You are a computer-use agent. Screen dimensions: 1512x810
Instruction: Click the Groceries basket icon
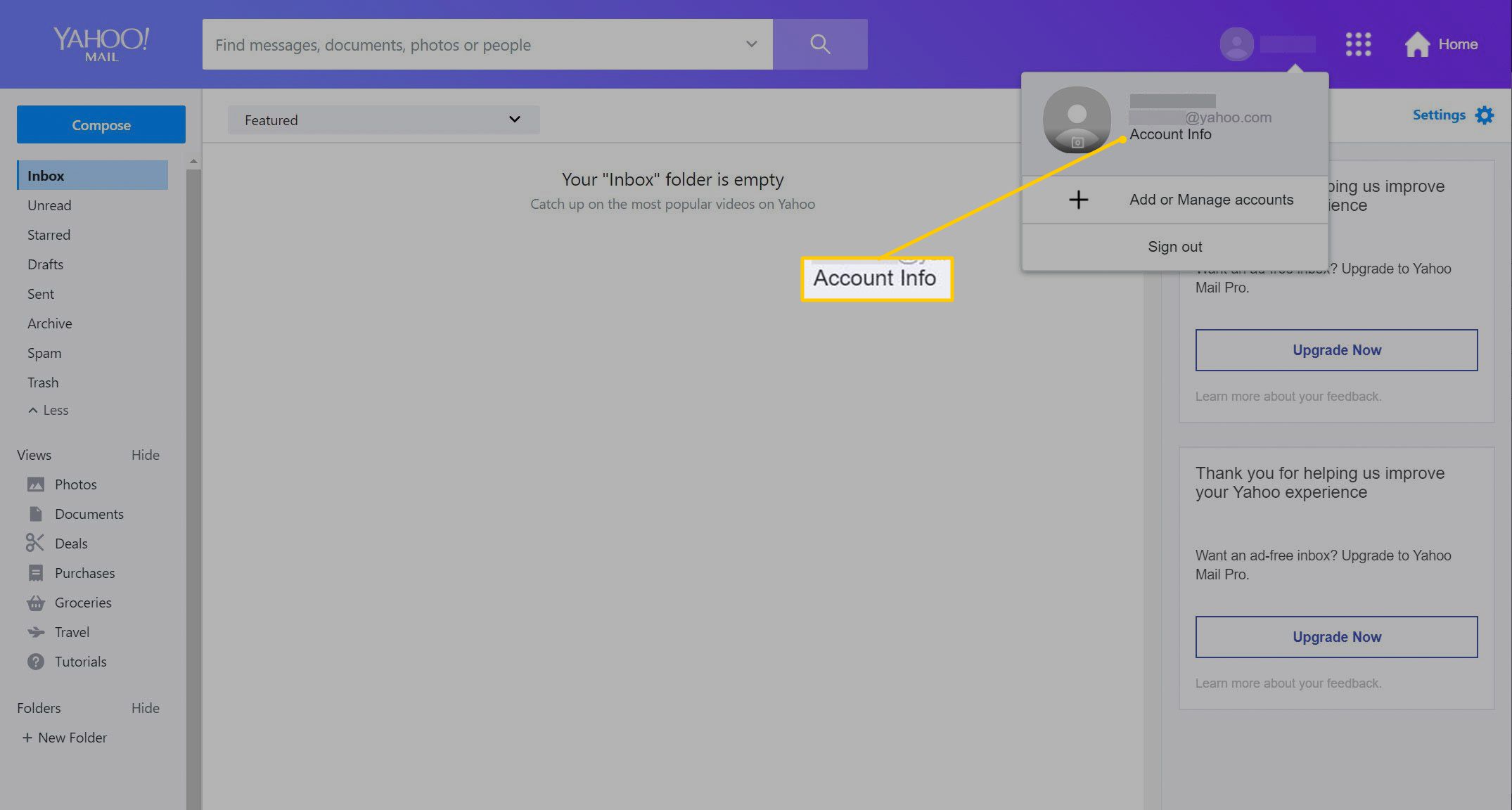(36, 603)
